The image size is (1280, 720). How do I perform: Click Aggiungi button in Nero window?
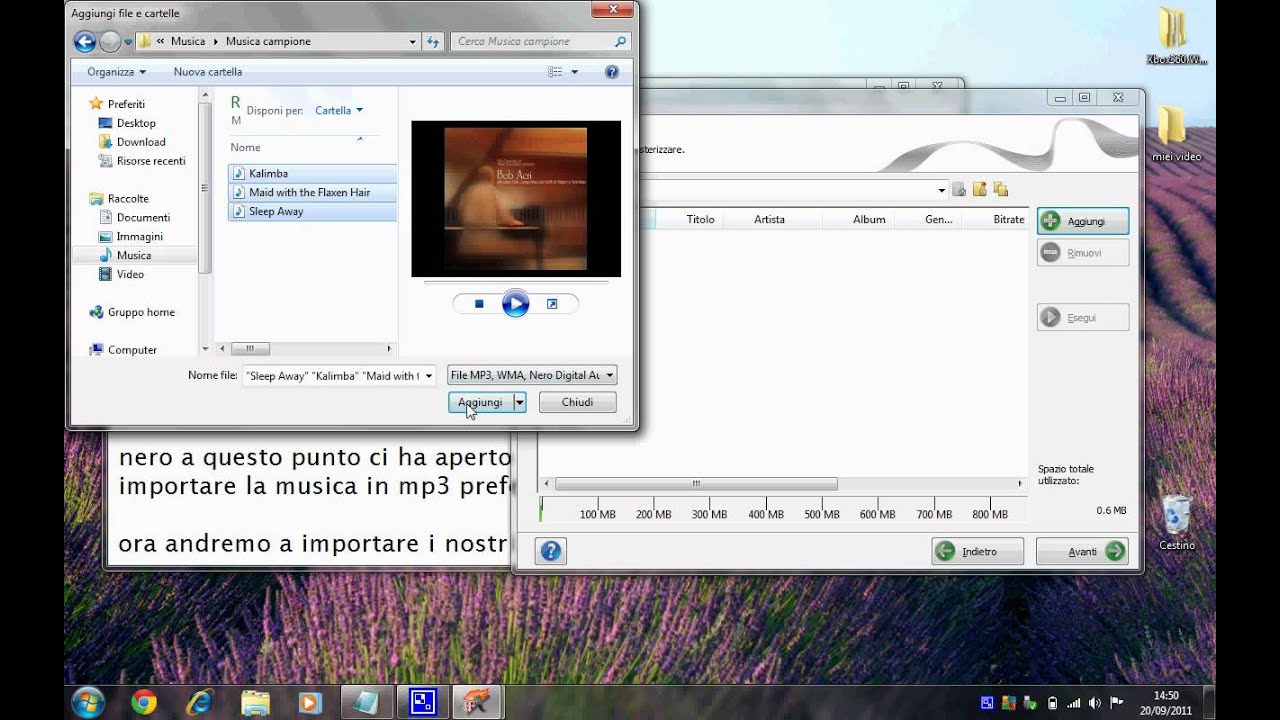point(1083,221)
